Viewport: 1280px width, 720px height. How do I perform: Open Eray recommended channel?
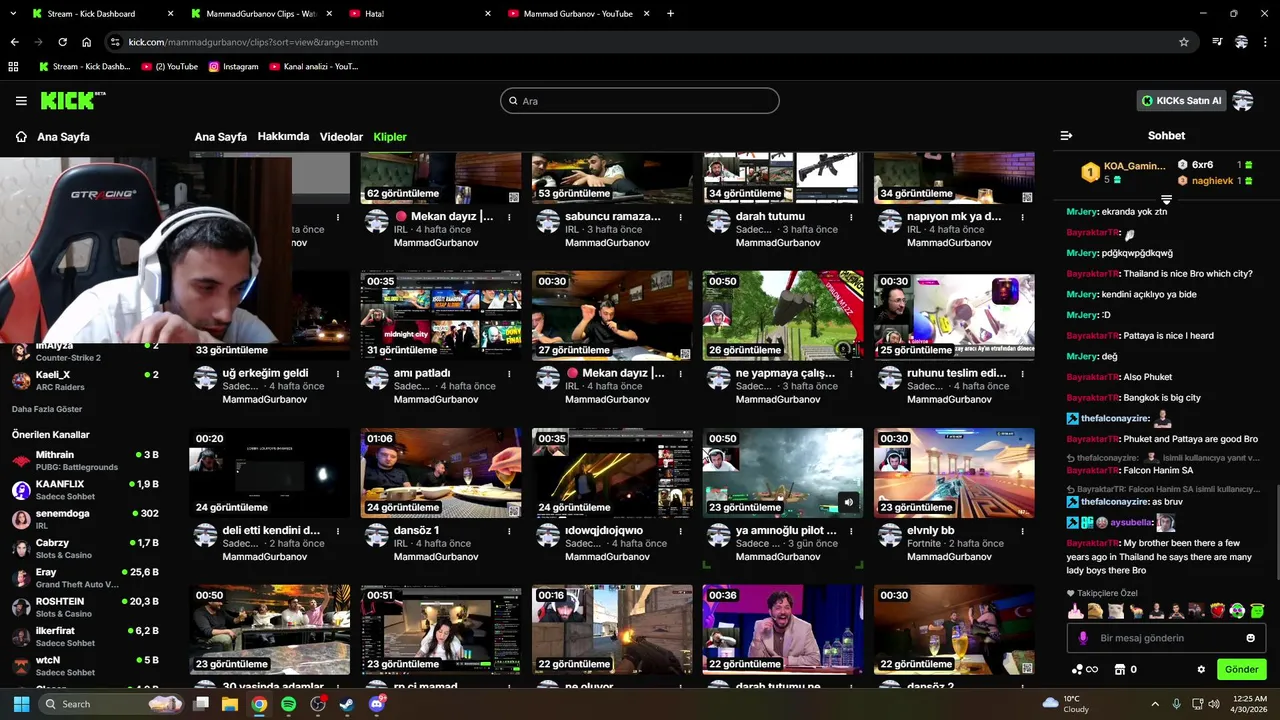[85, 578]
